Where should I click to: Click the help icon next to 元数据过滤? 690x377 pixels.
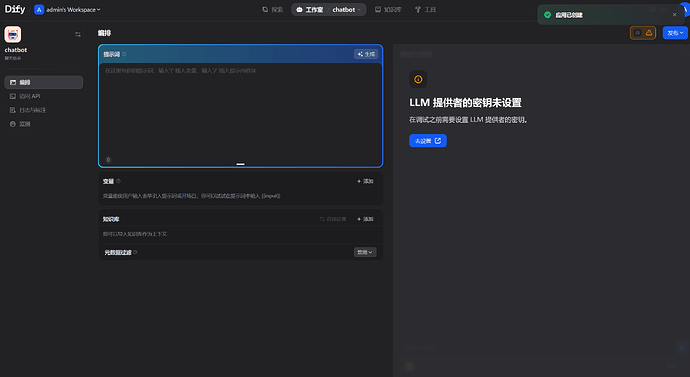pos(135,252)
